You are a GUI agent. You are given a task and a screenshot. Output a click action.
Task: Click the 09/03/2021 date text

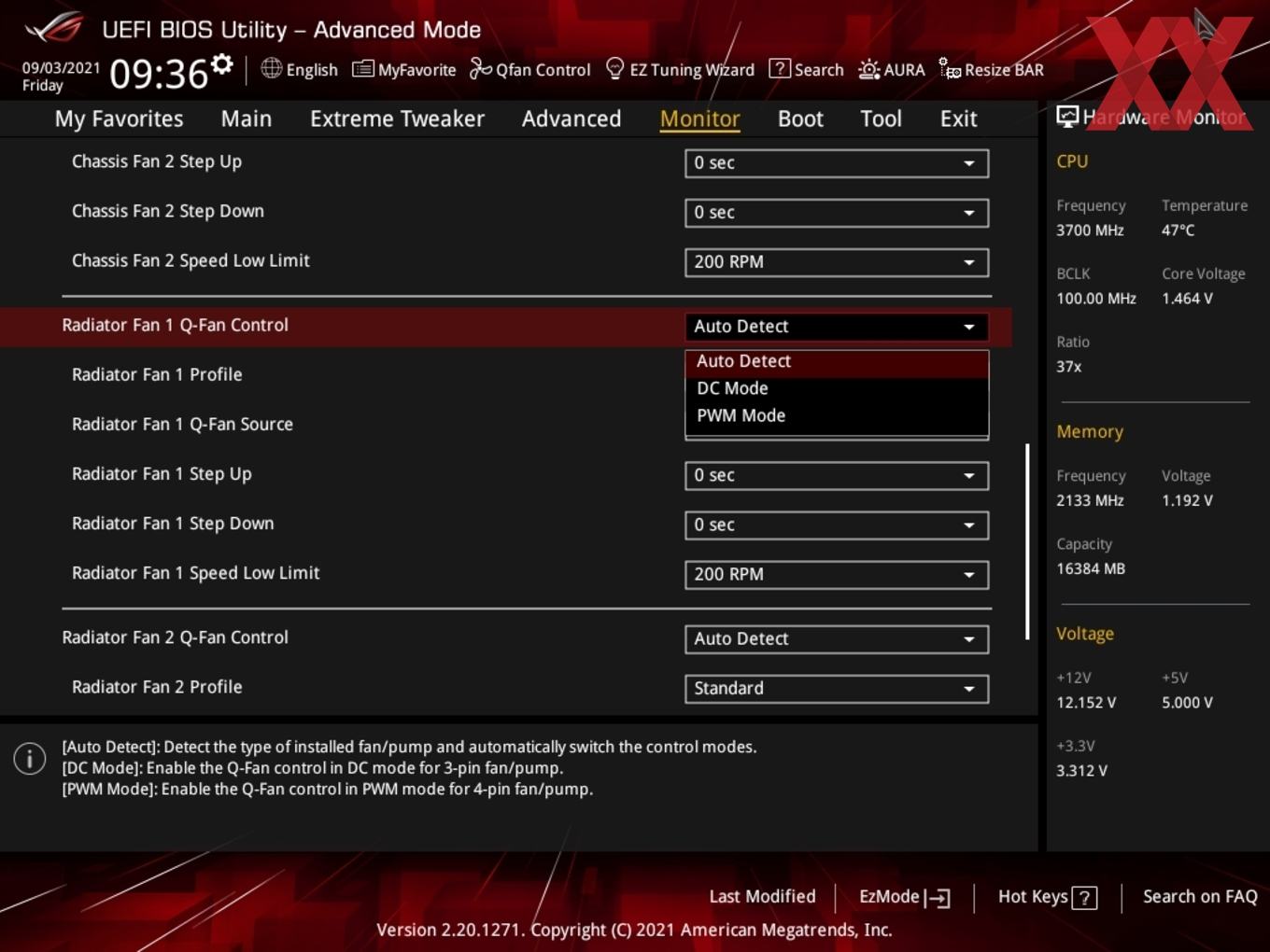click(x=61, y=67)
